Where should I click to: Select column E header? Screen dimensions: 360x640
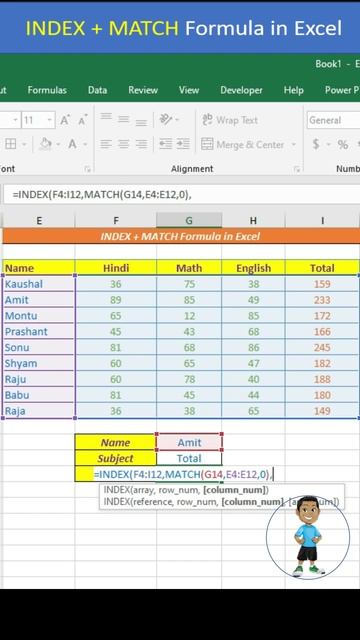click(39, 220)
